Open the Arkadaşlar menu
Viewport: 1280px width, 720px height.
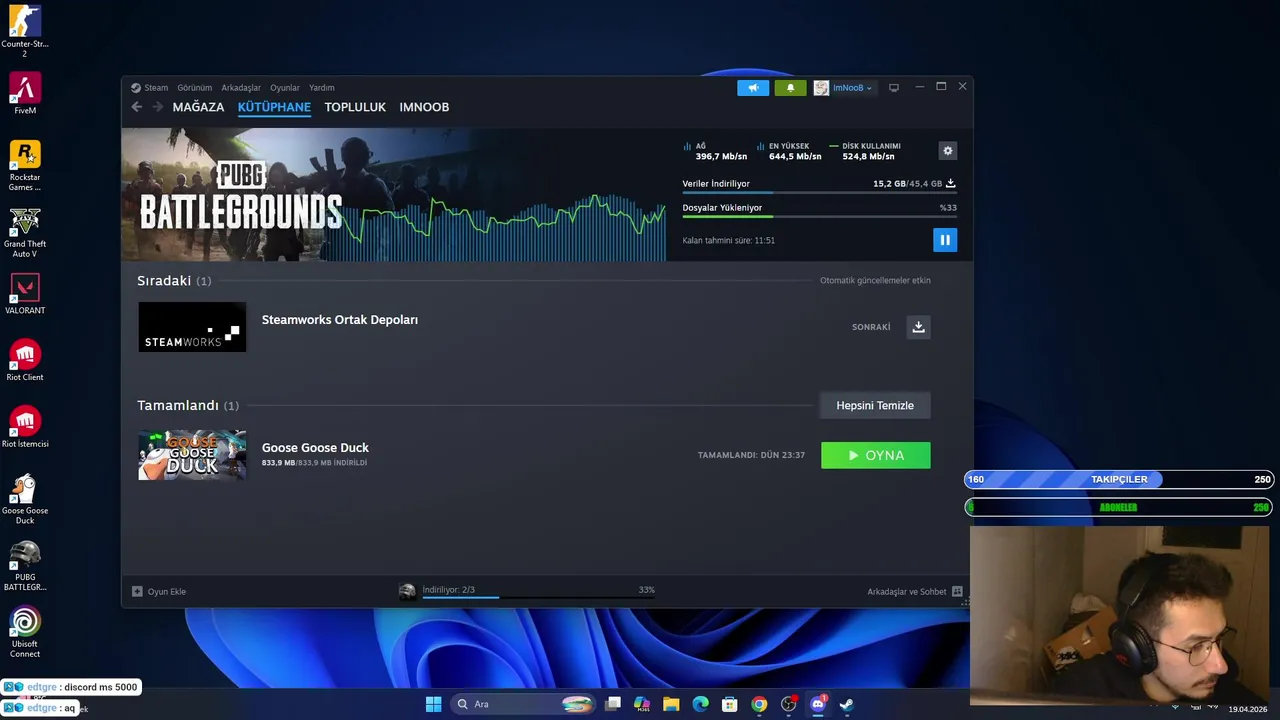click(x=241, y=88)
